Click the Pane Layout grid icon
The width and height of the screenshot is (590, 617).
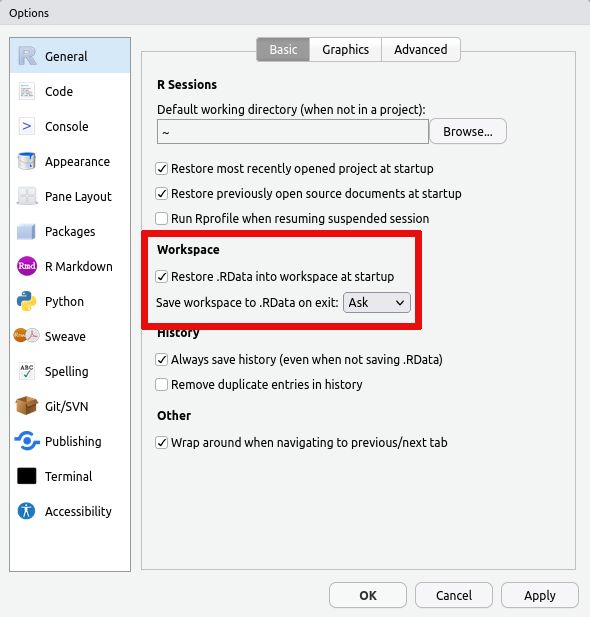tap(27, 196)
